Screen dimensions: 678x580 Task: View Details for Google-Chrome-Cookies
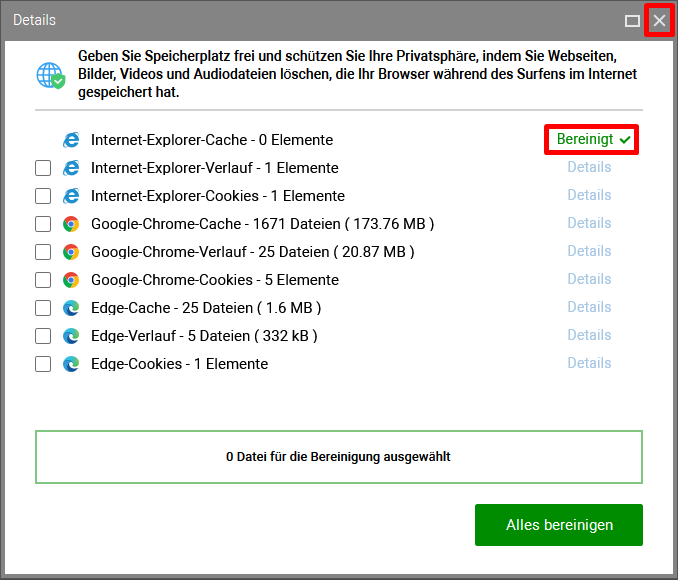[589, 279]
